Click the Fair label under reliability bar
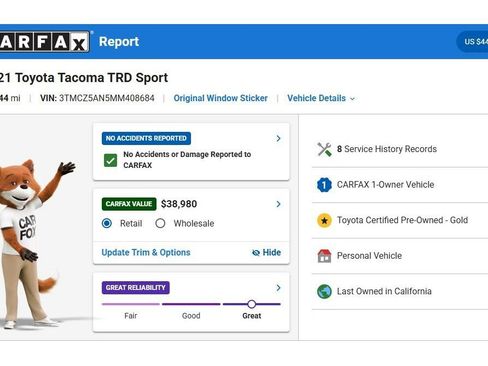Viewport: 488px width, 366px height. (131, 316)
